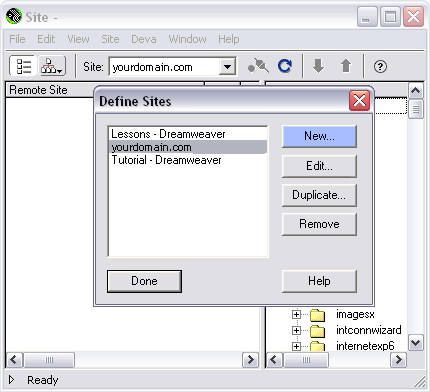The width and height of the screenshot is (430, 392).
Task: Click the Duplicate... button
Action: coord(319,195)
